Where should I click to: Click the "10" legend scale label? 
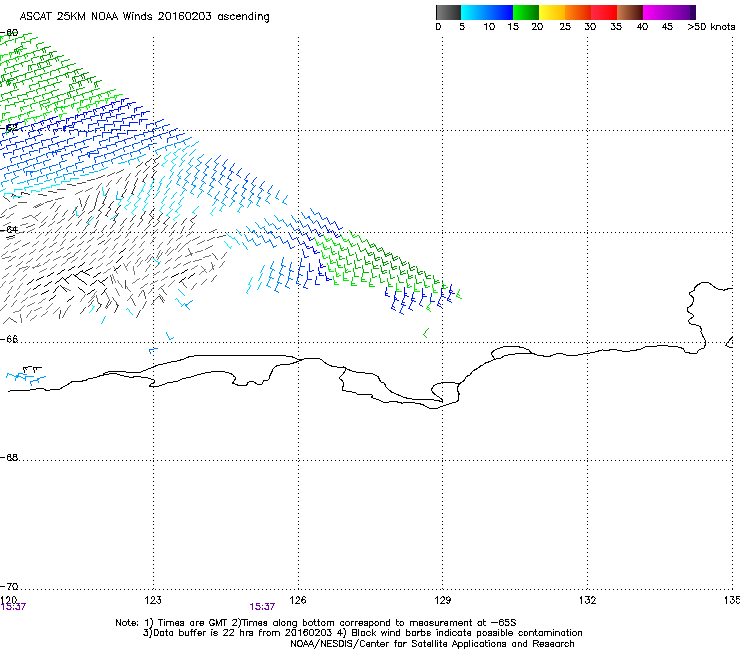pos(489,27)
